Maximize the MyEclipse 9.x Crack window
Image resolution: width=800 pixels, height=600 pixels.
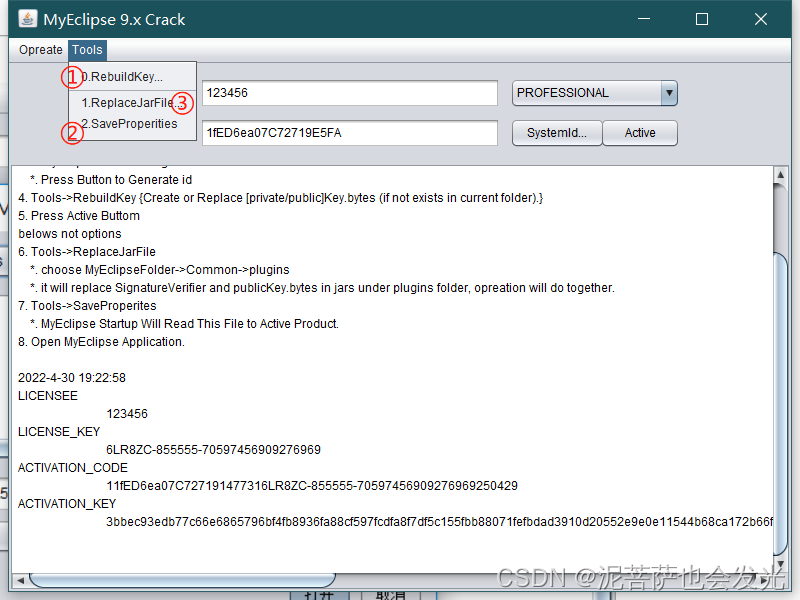coord(702,19)
